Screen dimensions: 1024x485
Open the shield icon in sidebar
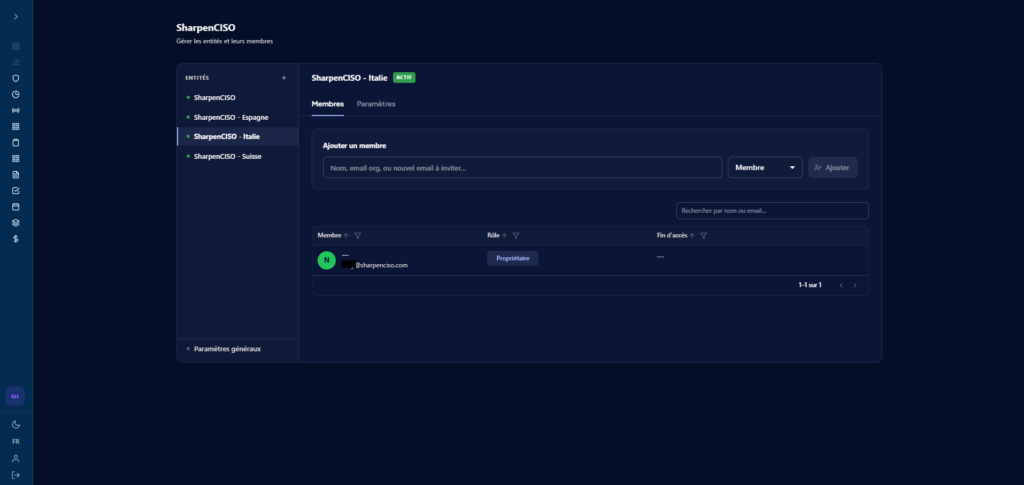[x=16, y=78]
